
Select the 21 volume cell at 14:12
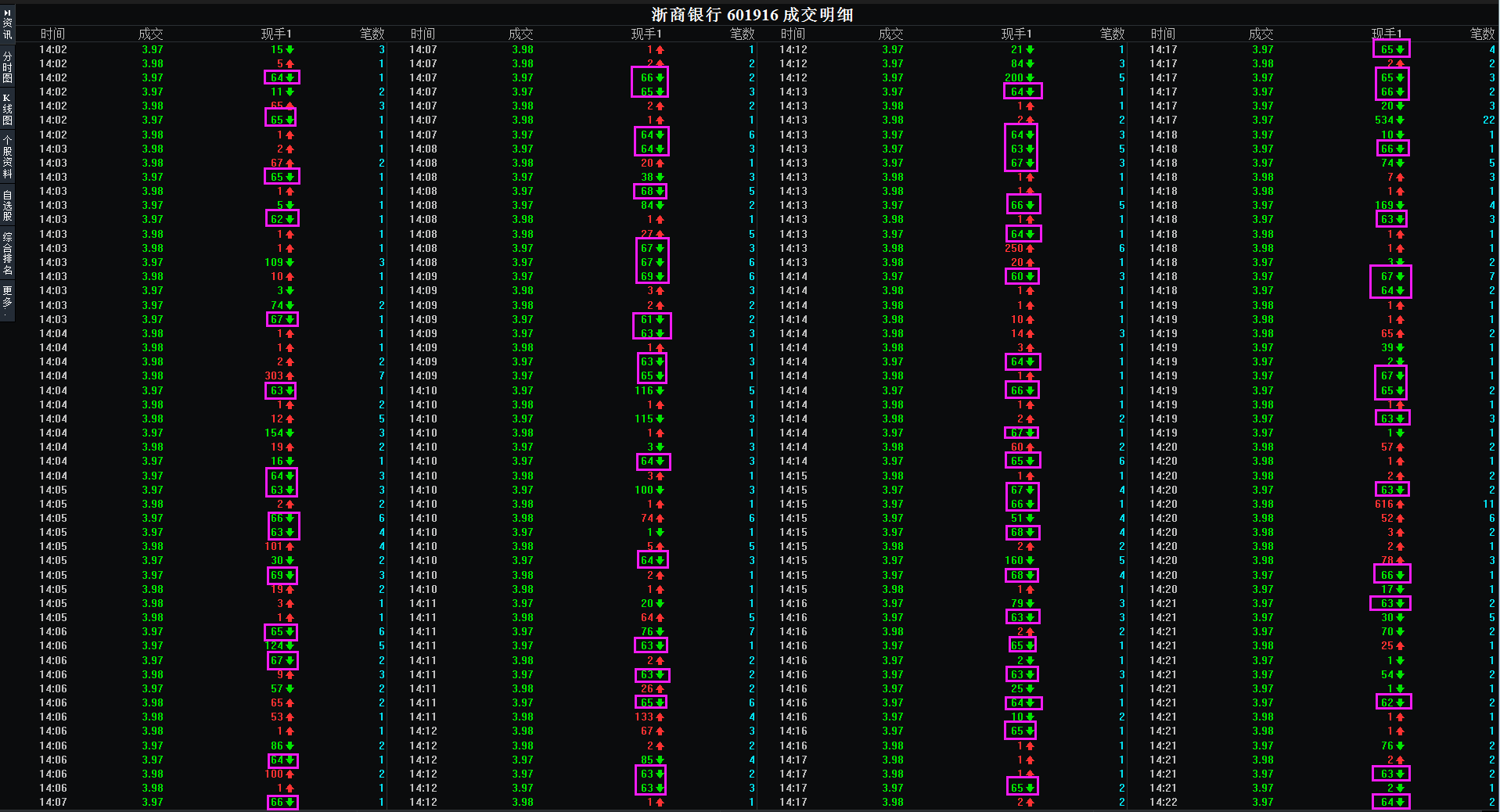[1022, 49]
